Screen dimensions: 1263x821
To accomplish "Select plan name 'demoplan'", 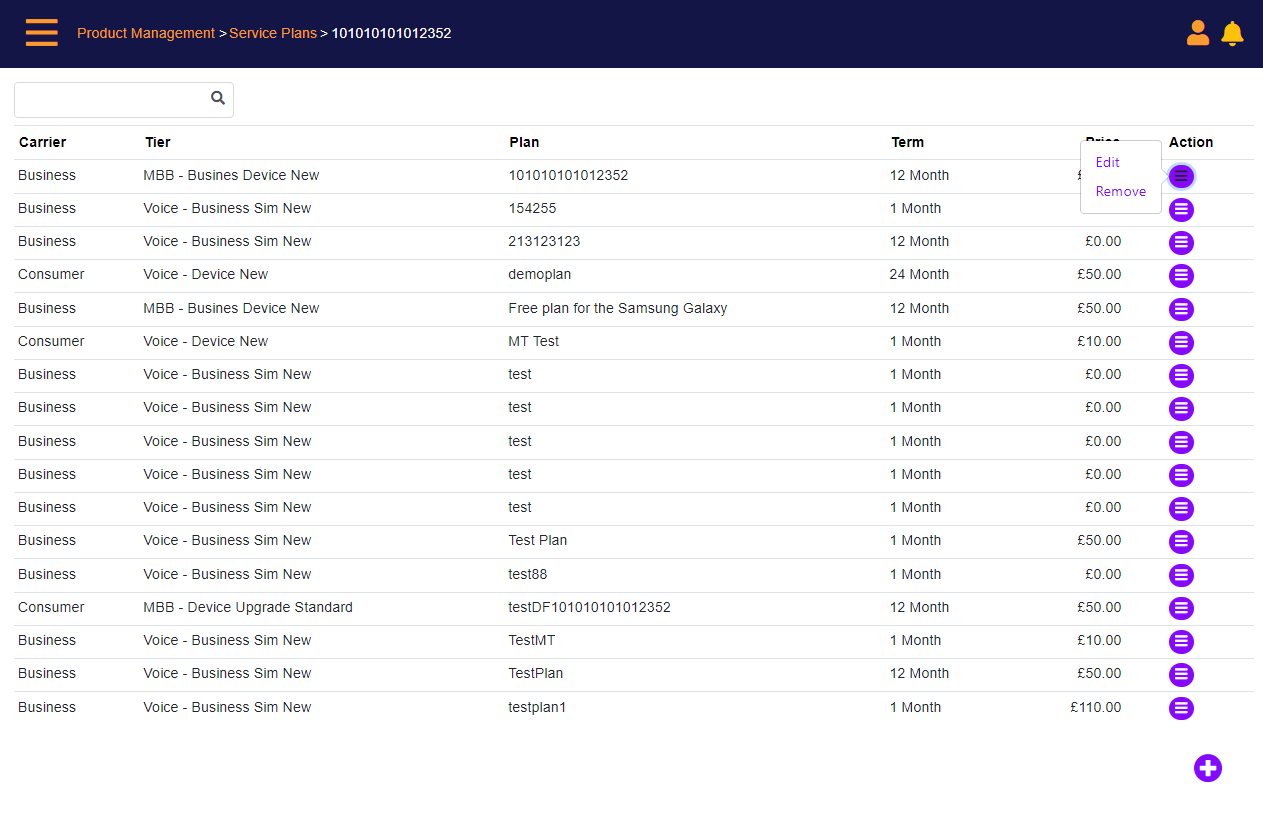I will (540, 274).
